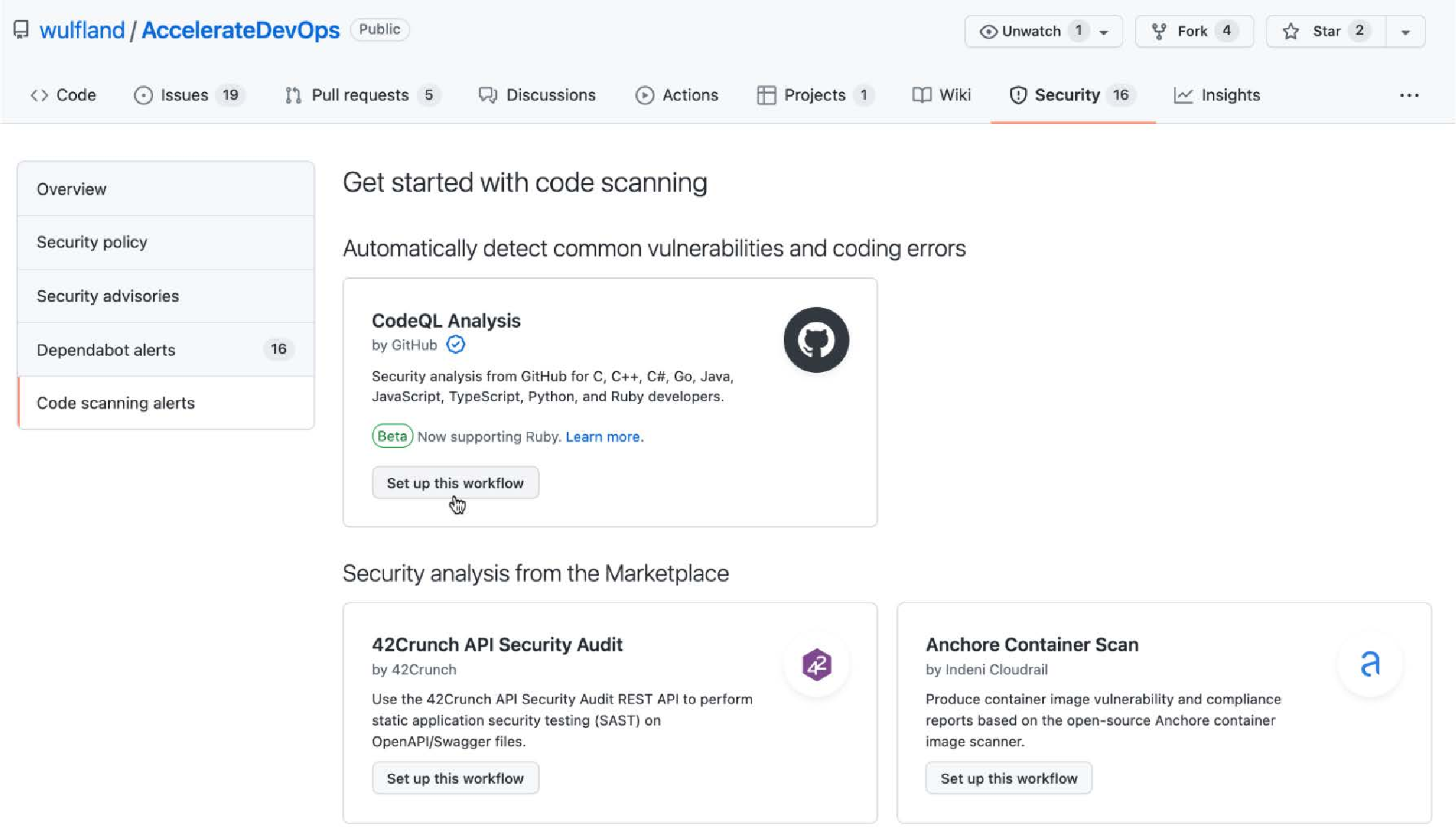Open the Discussions tab
1456x835 pixels.
(x=537, y=95)
